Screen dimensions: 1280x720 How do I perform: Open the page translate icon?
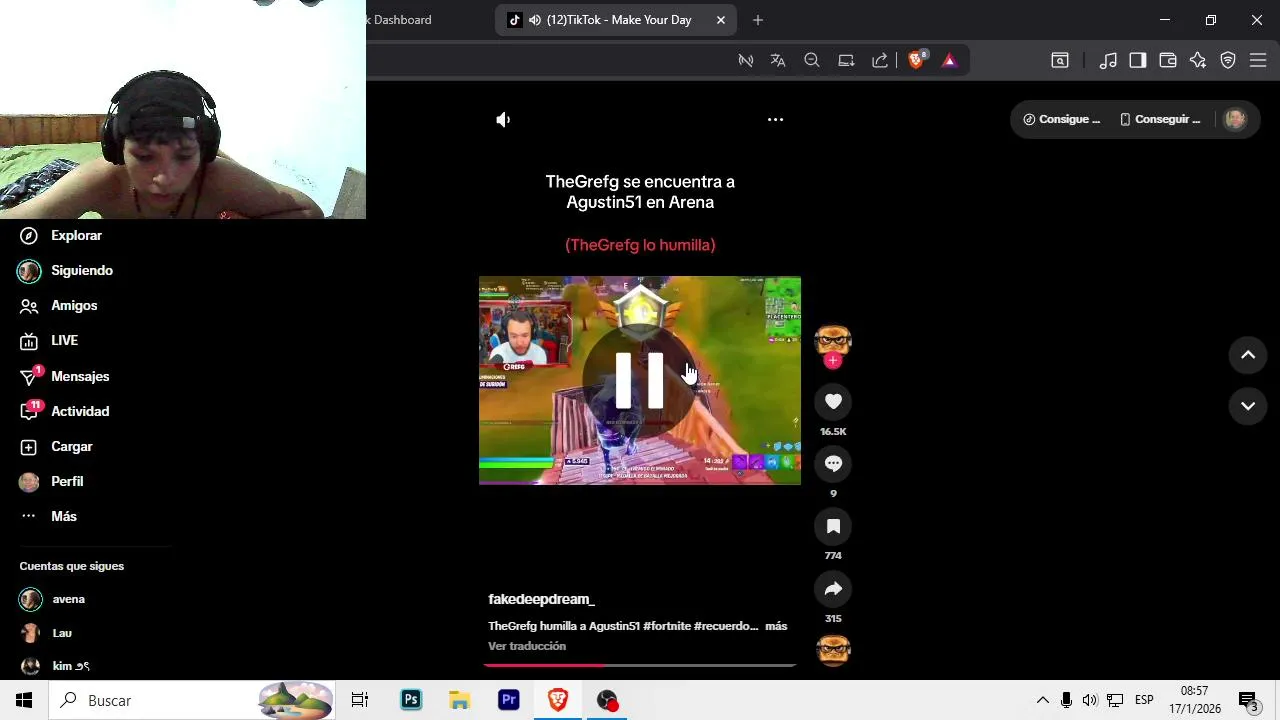pos(778,61)
